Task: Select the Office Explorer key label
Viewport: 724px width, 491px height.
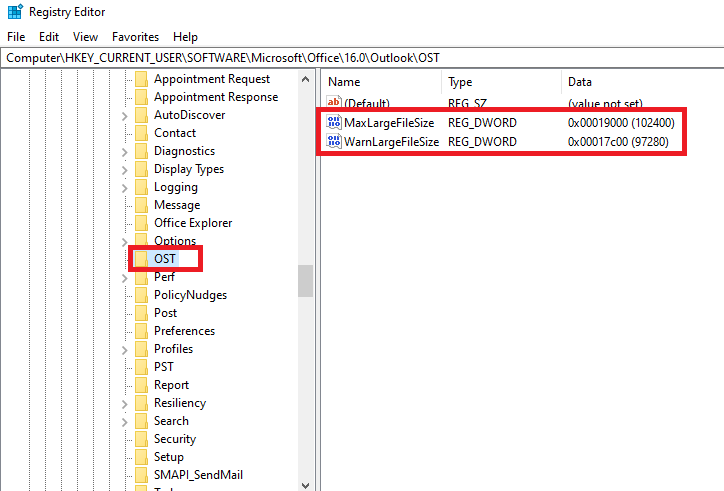Action: [193, 223]
